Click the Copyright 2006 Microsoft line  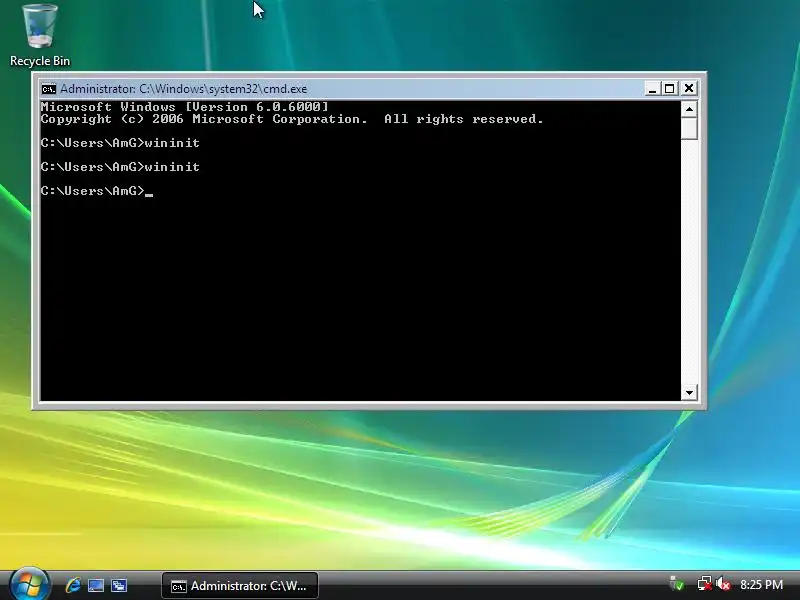pos(292,119)
